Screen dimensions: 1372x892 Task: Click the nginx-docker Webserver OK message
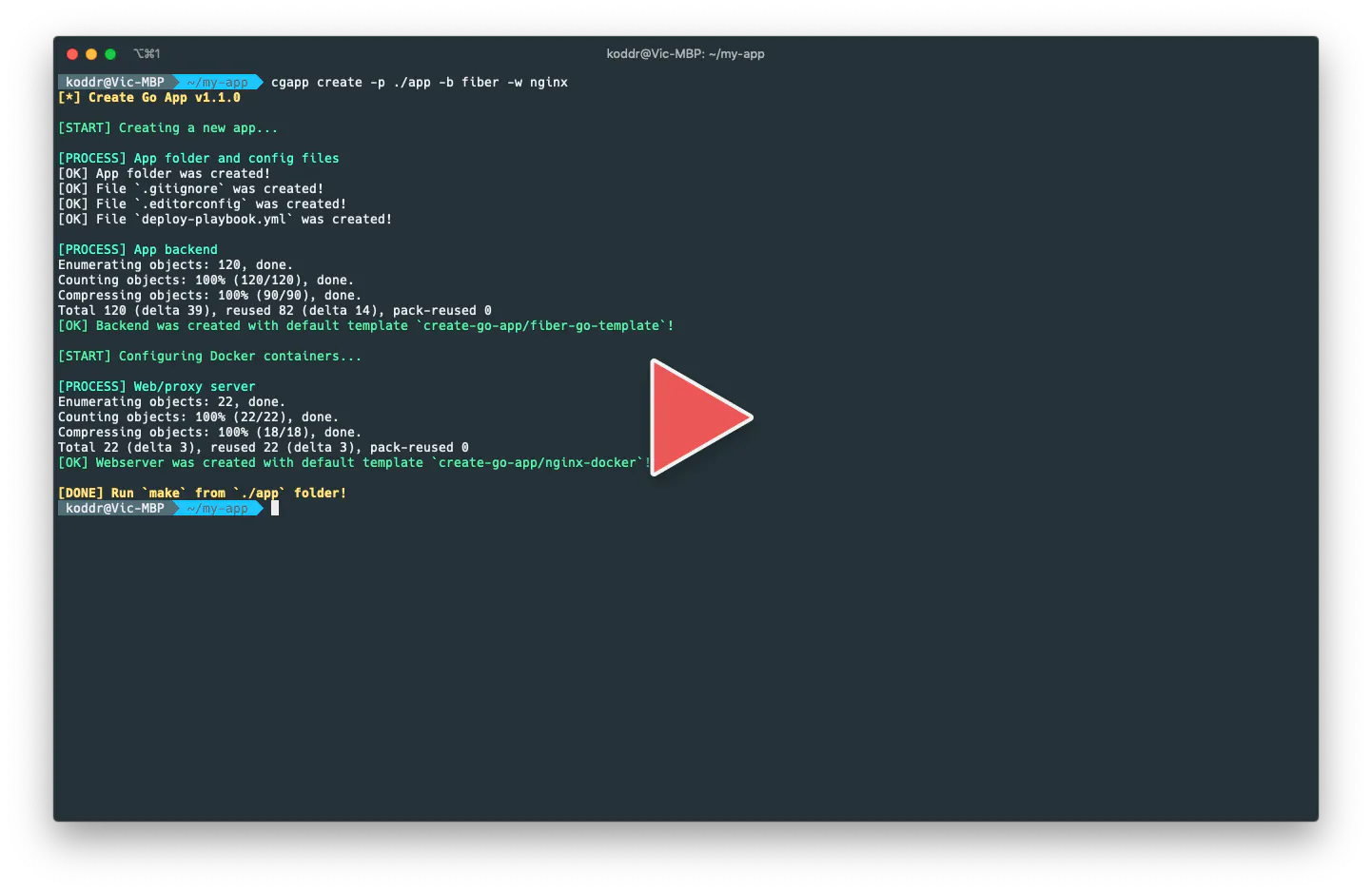coord(355,463)
